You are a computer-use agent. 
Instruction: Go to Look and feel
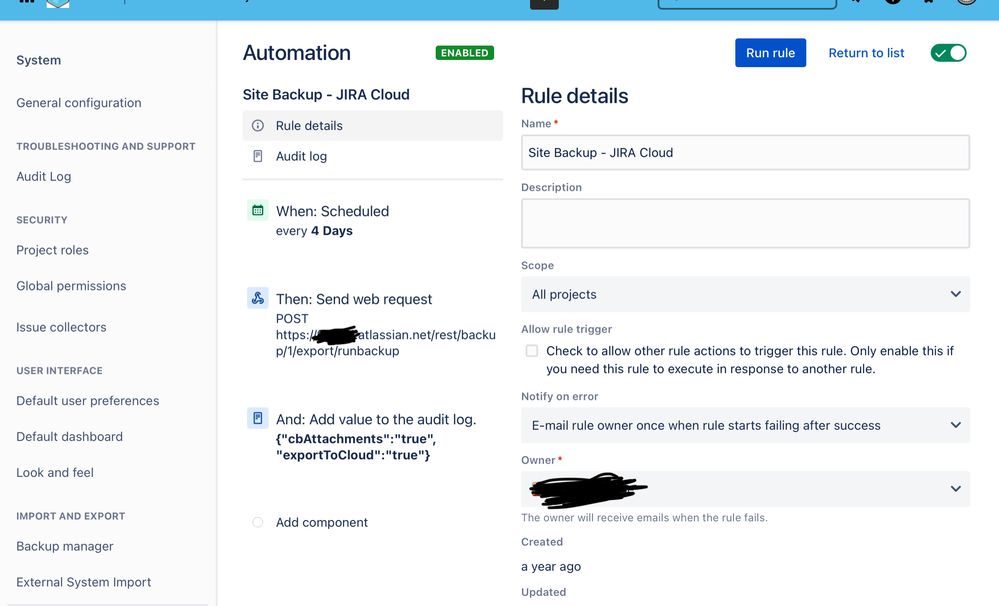pyautogui.click(x=55, y=472)
